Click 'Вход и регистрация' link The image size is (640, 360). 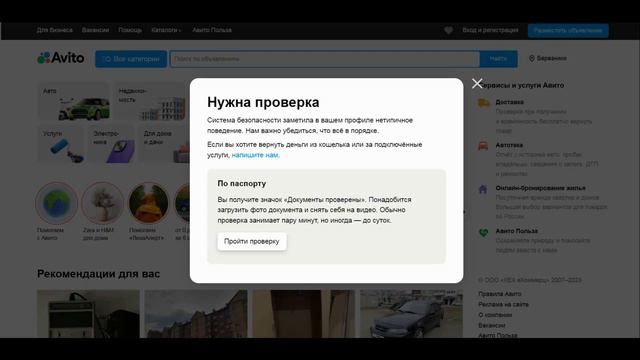point(490,30)
